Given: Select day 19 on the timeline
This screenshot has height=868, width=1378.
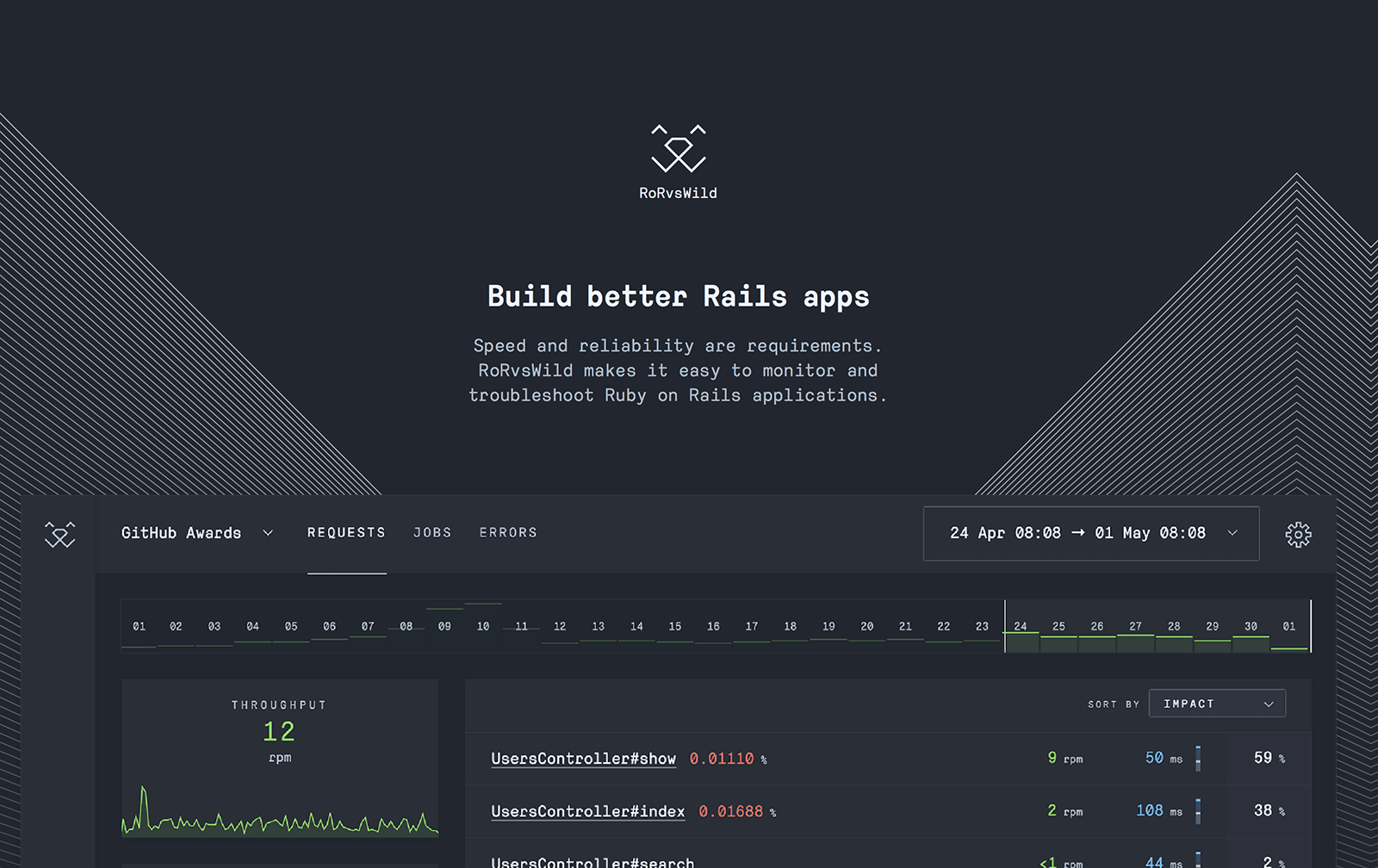Looking at the screenshot, I should coord(829,626).
